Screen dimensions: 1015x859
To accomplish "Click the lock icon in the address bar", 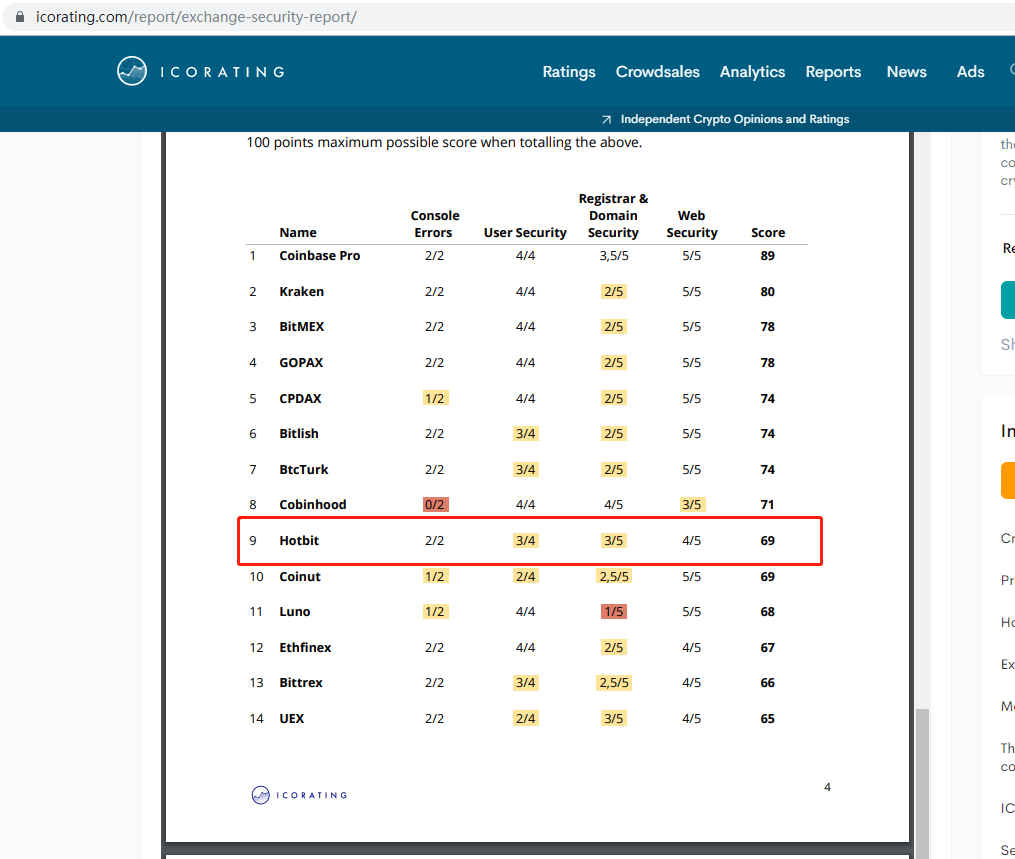I will pos(19,17).
